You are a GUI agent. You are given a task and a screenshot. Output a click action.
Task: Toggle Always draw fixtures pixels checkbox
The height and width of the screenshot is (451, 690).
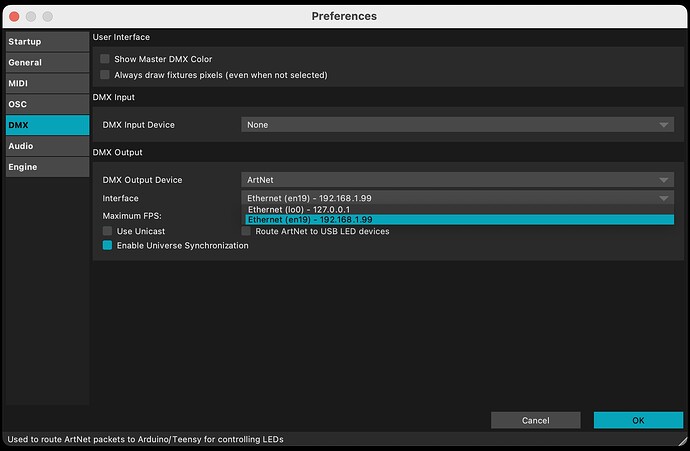point(105,75)
